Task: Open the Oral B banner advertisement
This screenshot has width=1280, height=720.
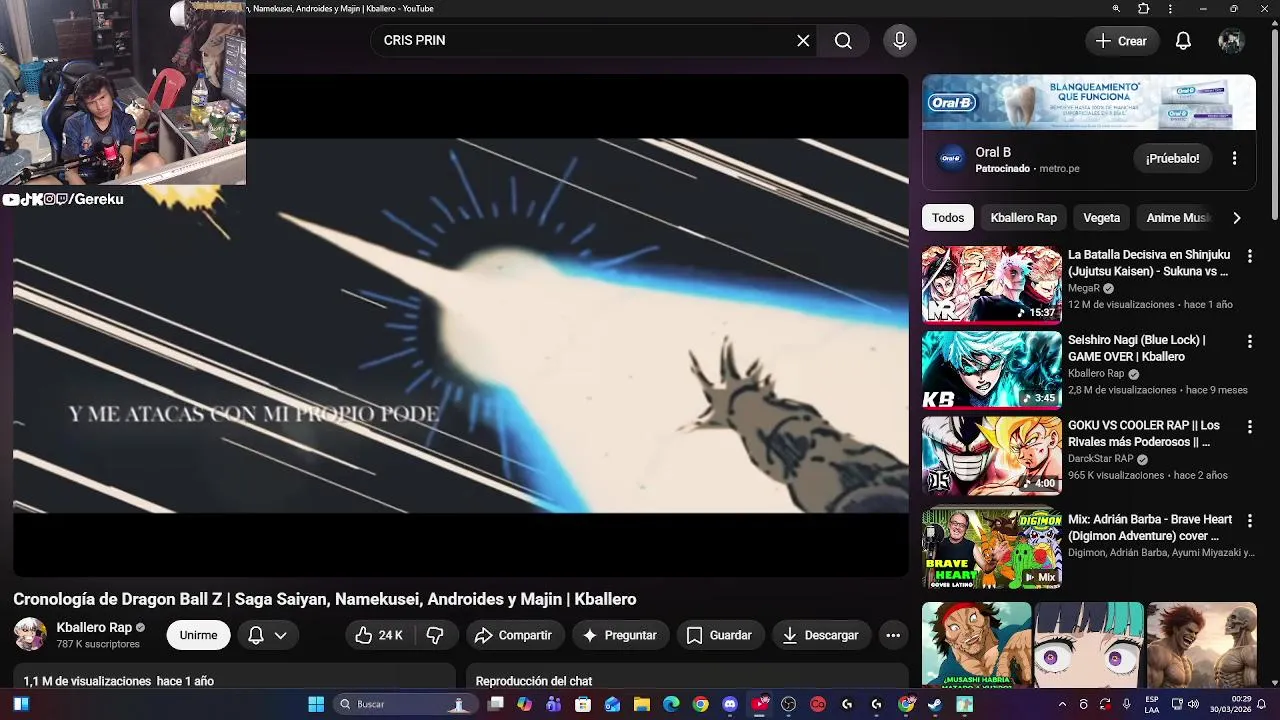Action: tap(1089, 102)
